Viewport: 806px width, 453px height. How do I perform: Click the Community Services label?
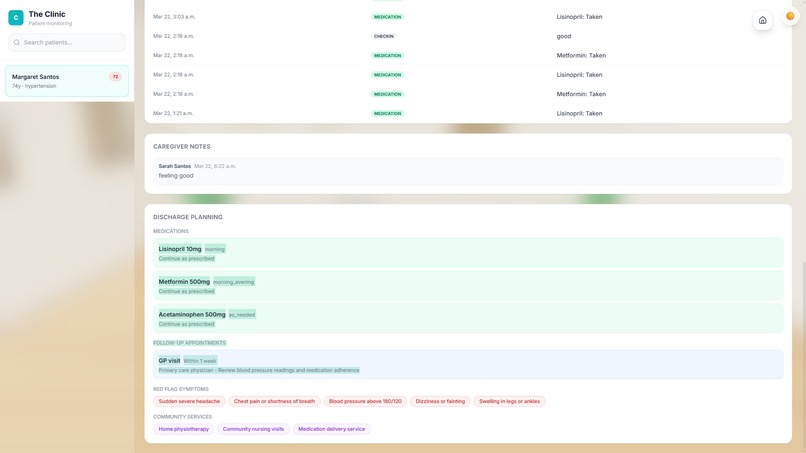pyautogui.click(x=182, y=417)
